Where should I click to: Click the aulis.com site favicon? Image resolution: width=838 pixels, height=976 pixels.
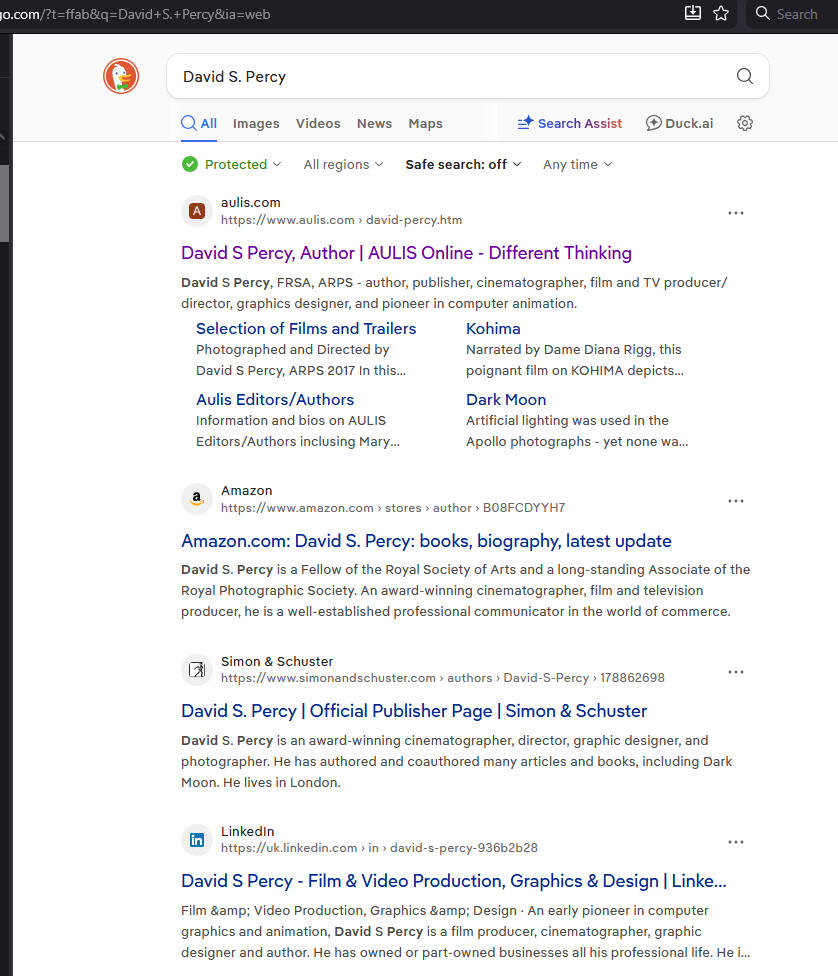[x=197, y=211]
